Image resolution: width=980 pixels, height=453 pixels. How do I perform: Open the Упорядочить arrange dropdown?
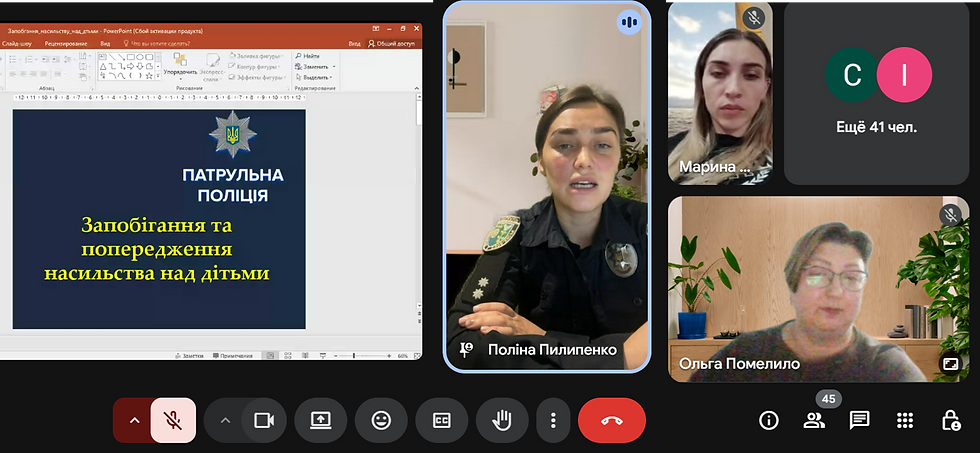180,67
